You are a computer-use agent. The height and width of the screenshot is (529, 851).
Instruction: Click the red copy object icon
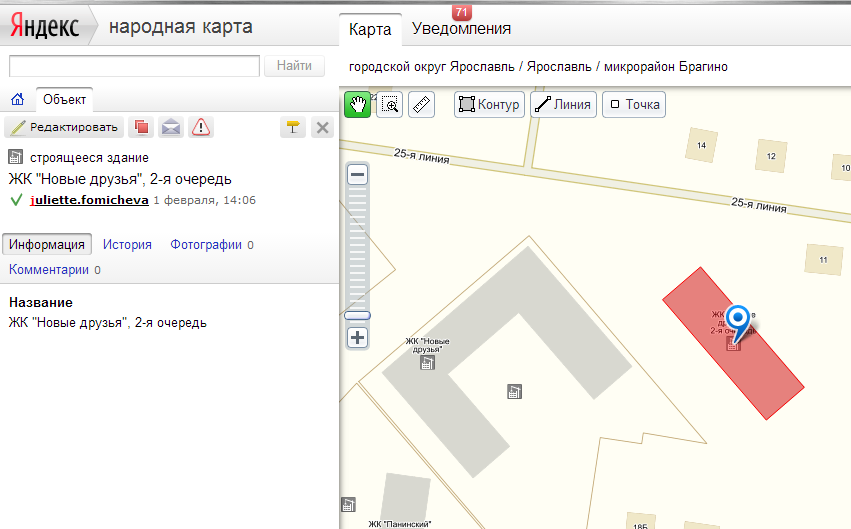click(141, 127)
